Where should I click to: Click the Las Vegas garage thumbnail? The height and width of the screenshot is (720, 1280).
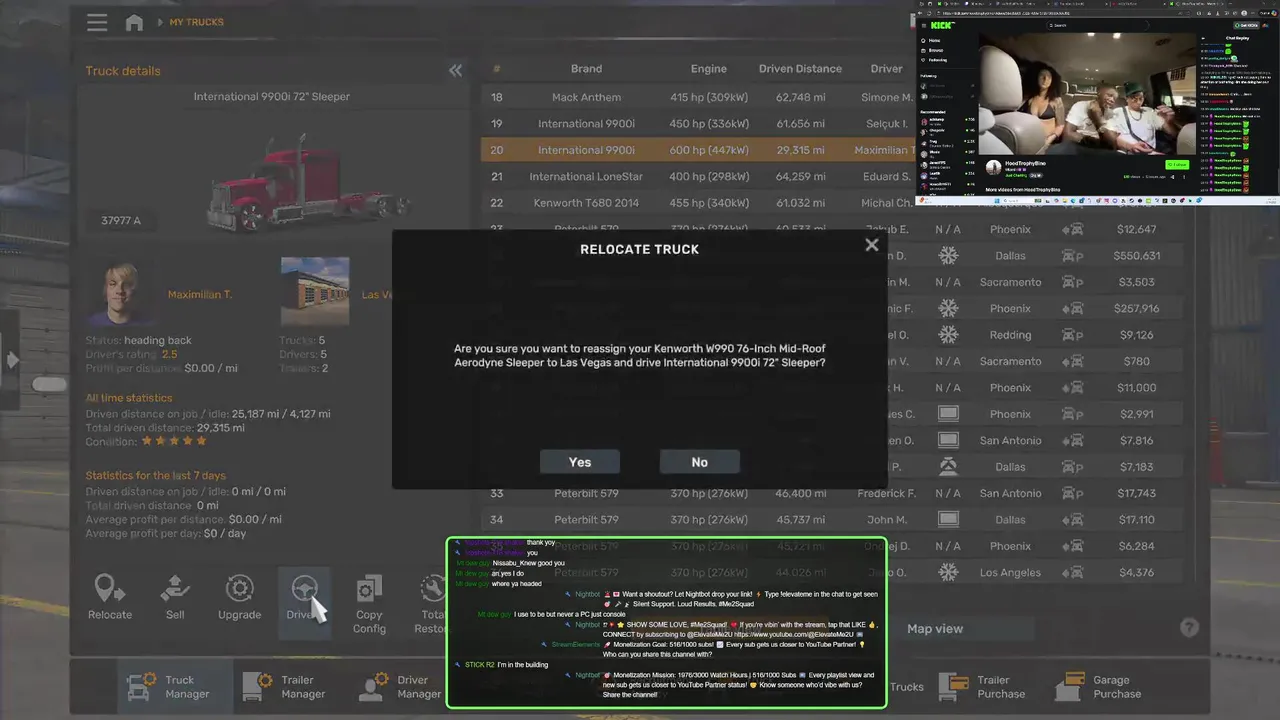click(x=315, y=292)
